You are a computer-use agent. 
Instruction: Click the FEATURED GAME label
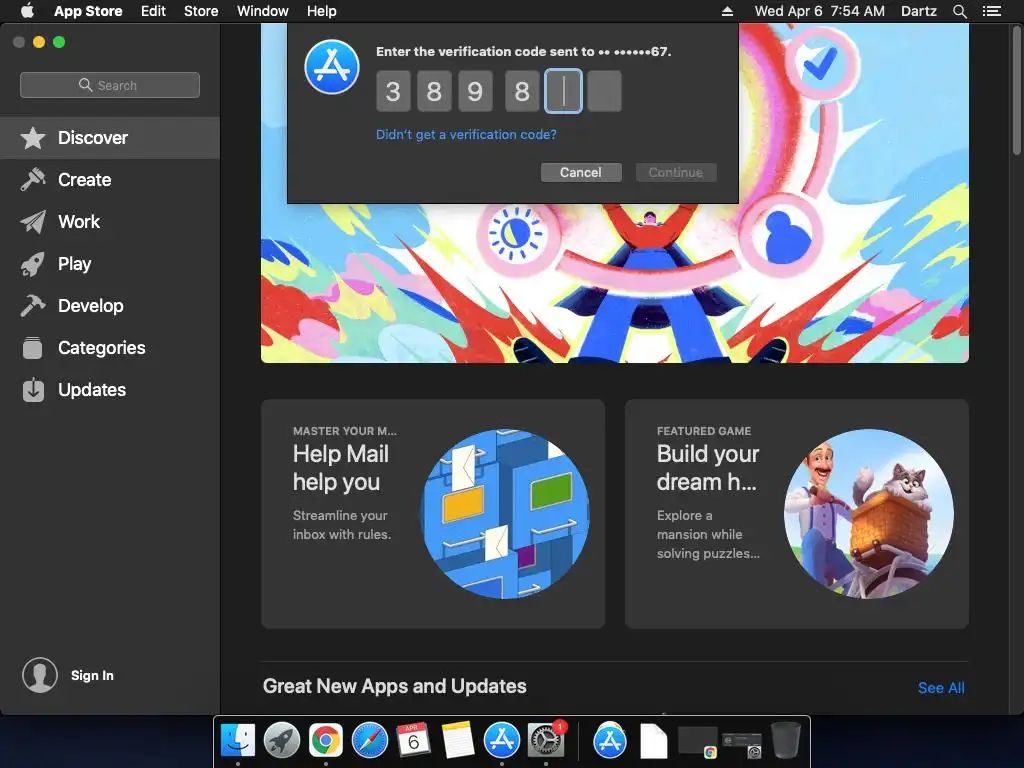[704, 431]
